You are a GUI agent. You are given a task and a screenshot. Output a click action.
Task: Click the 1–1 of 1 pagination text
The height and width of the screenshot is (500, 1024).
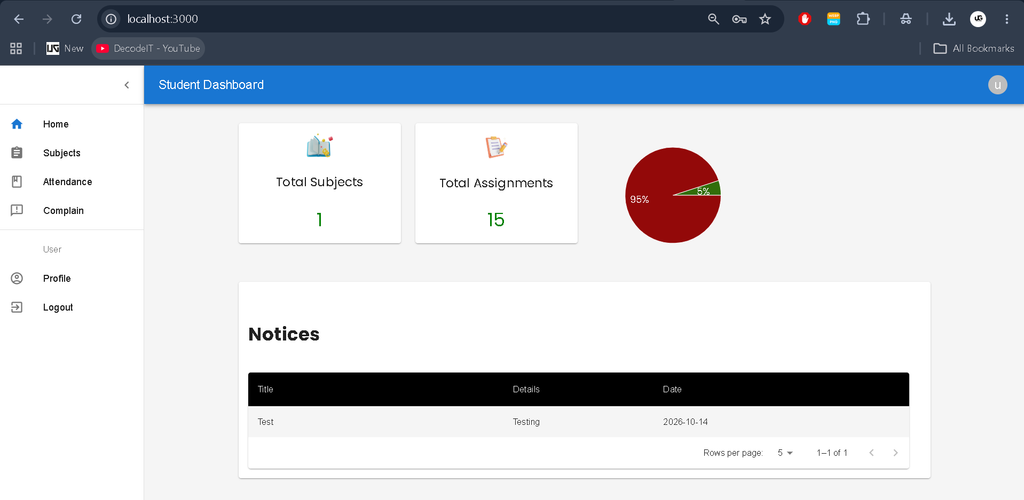click(x=832, y=452)
